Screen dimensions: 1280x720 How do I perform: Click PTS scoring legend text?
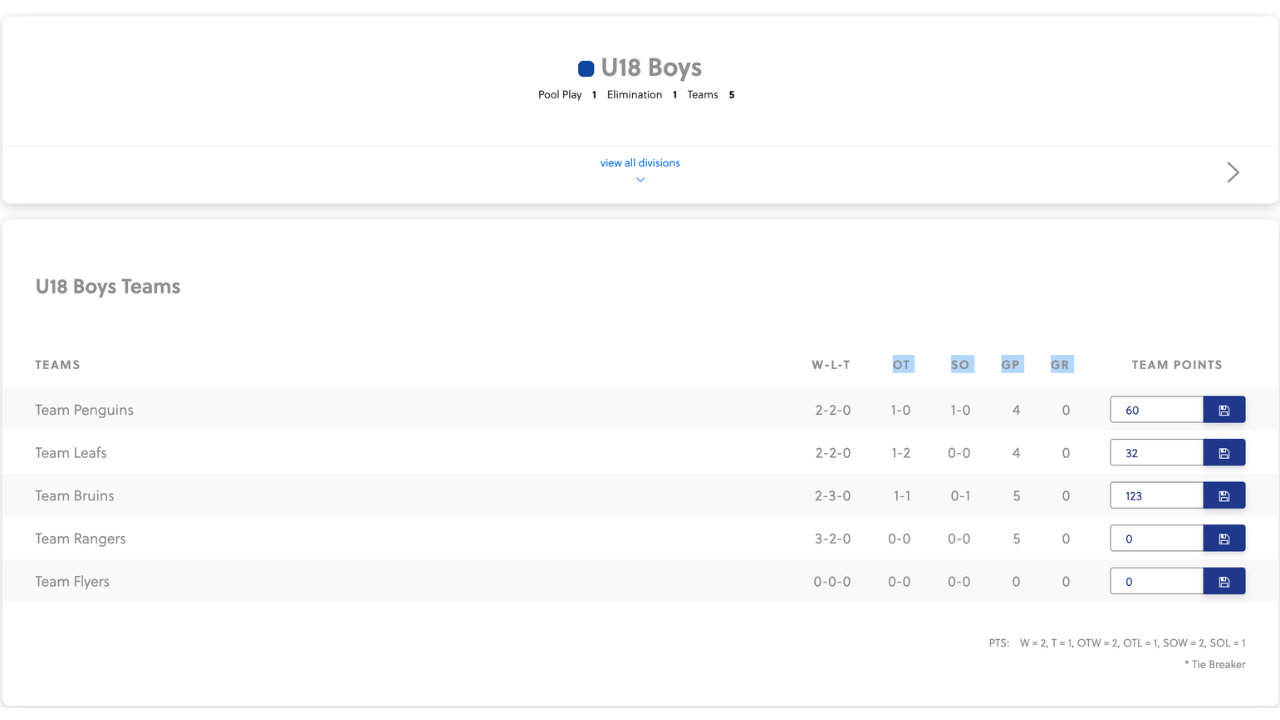[1117, 643]
